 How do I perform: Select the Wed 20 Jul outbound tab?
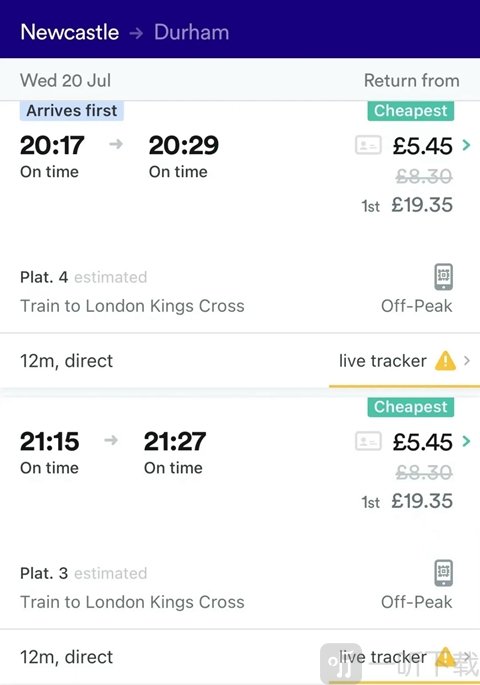click(66, 80)
